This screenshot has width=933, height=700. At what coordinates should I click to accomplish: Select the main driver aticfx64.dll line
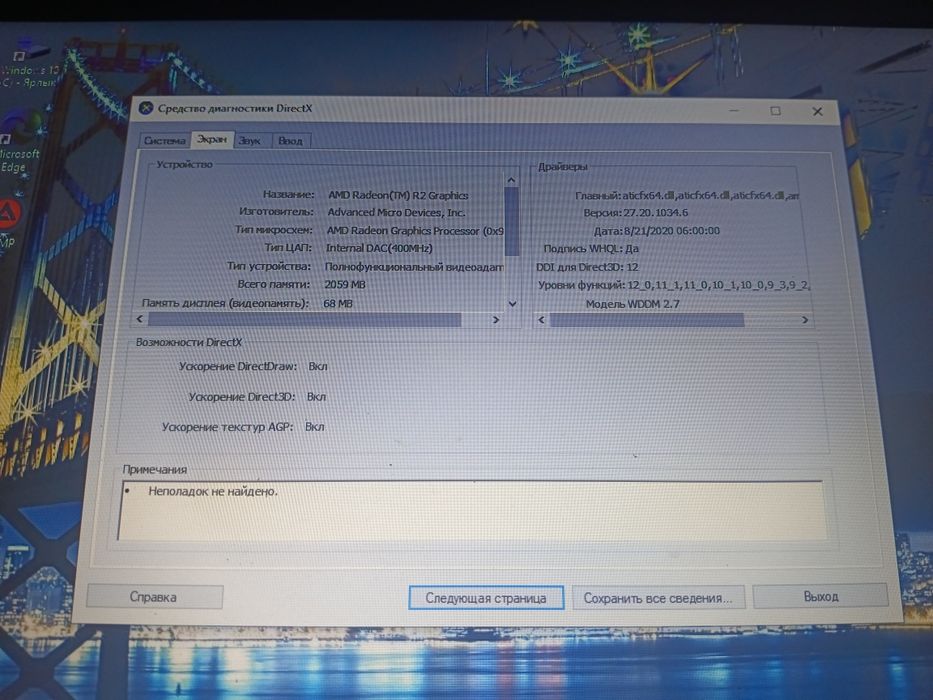pos(687,195)
